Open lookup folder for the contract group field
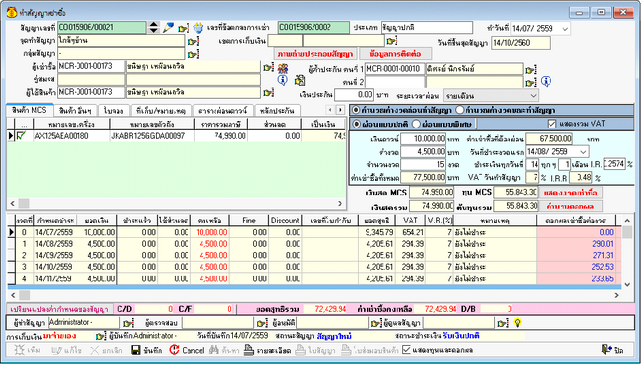 (193, 54)
